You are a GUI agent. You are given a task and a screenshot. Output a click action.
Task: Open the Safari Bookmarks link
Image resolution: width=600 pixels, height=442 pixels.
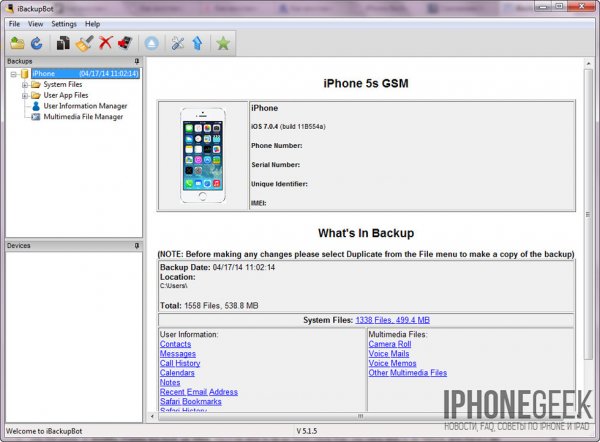[191, 401]
